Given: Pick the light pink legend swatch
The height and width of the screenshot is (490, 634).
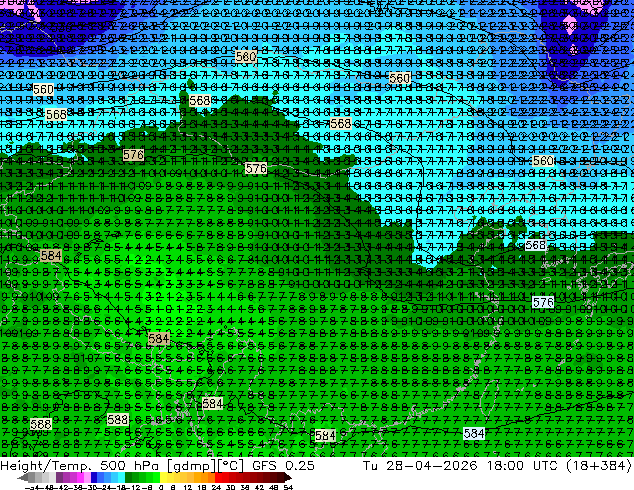Looking at the screenshot, I should tap(87, 478).
